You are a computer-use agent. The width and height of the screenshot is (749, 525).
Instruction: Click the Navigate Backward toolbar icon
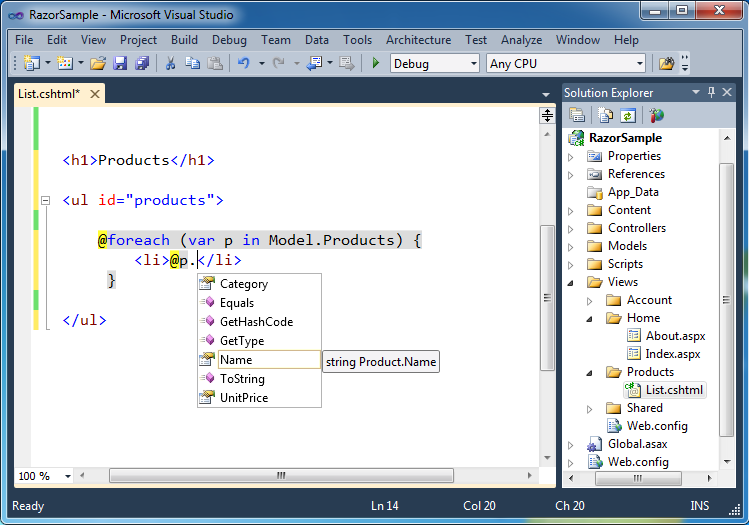[314, 63]
